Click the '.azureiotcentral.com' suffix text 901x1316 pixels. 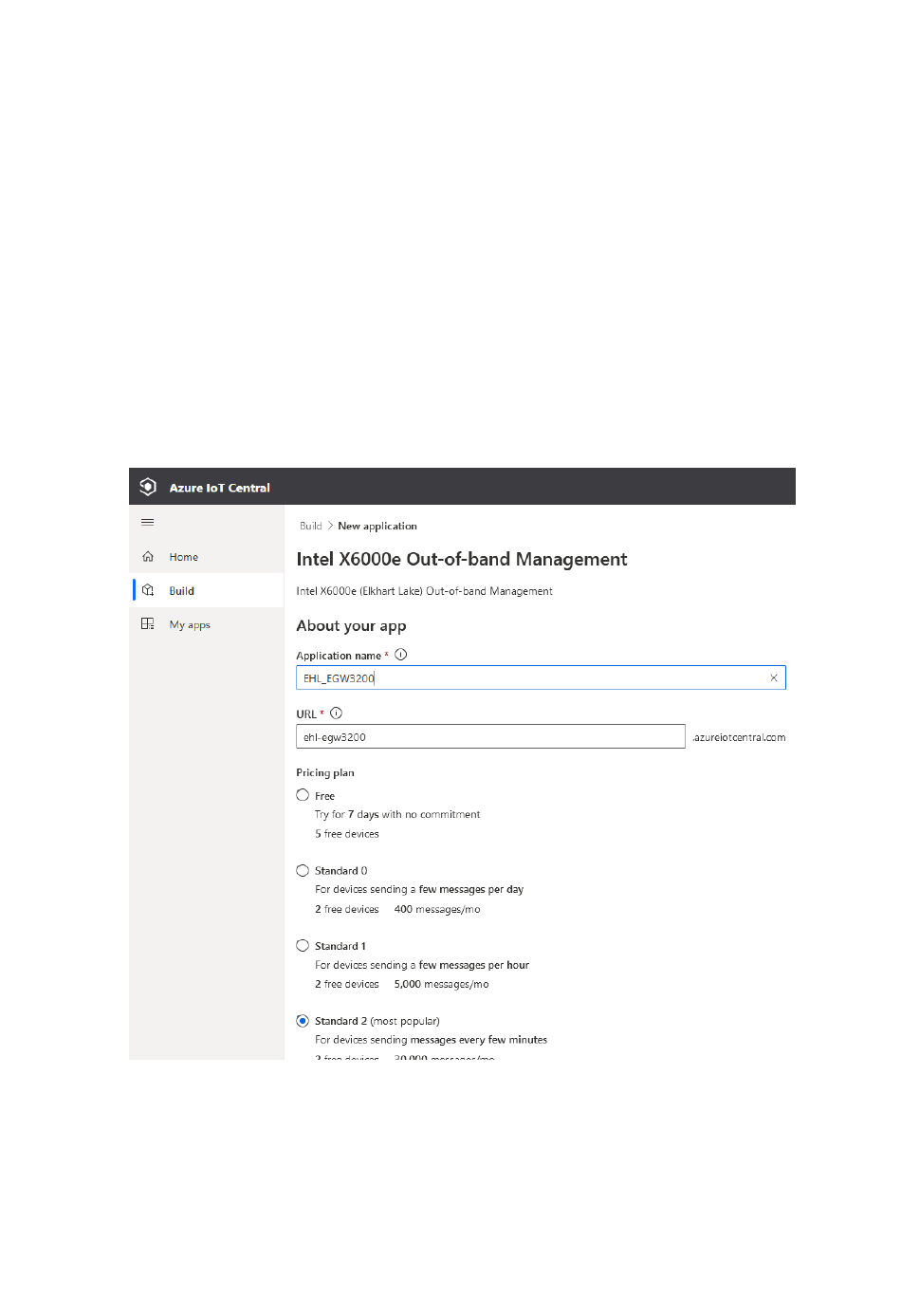tap(739, 737)
